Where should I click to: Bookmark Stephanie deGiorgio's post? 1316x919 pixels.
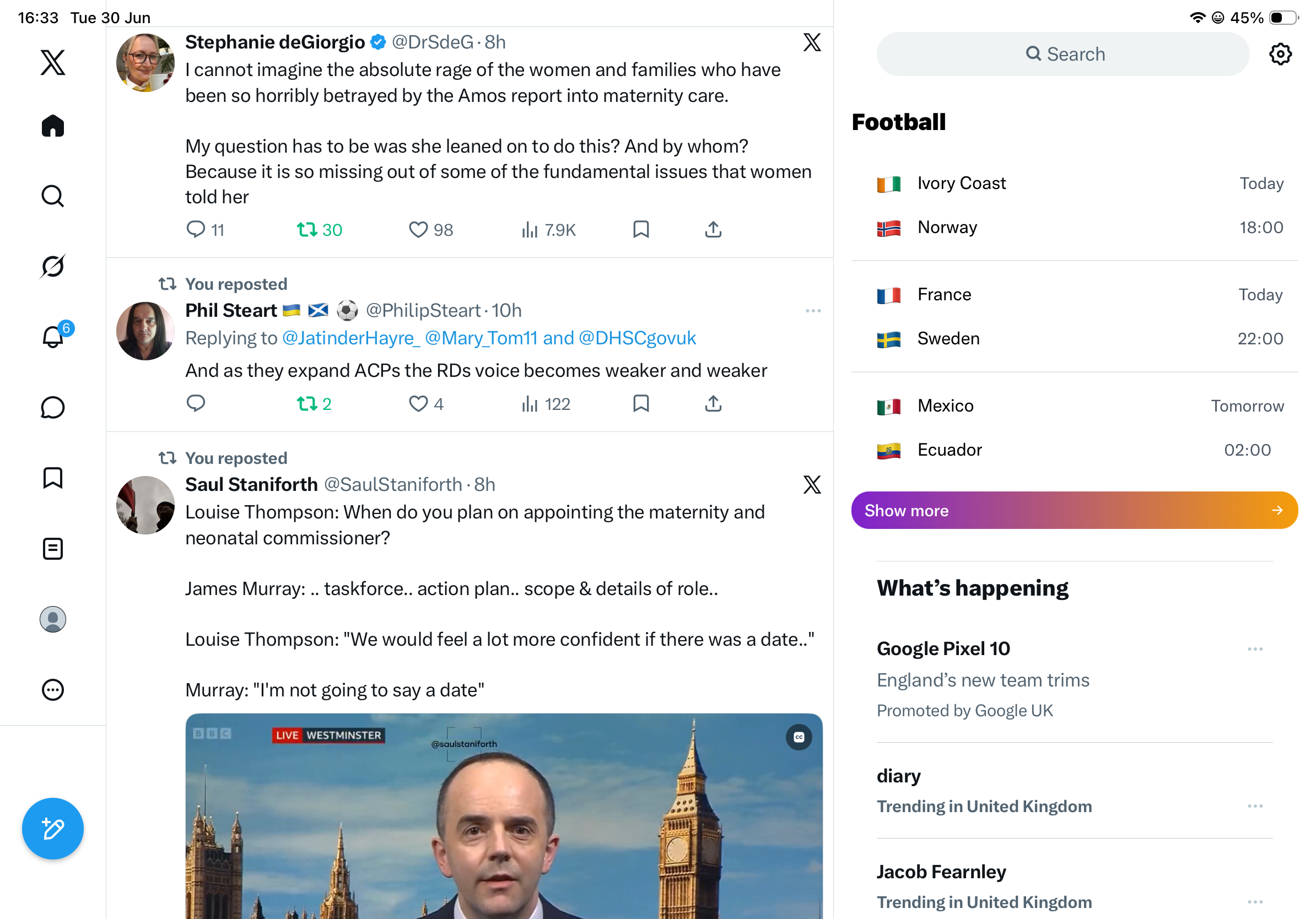coord(641,230)
